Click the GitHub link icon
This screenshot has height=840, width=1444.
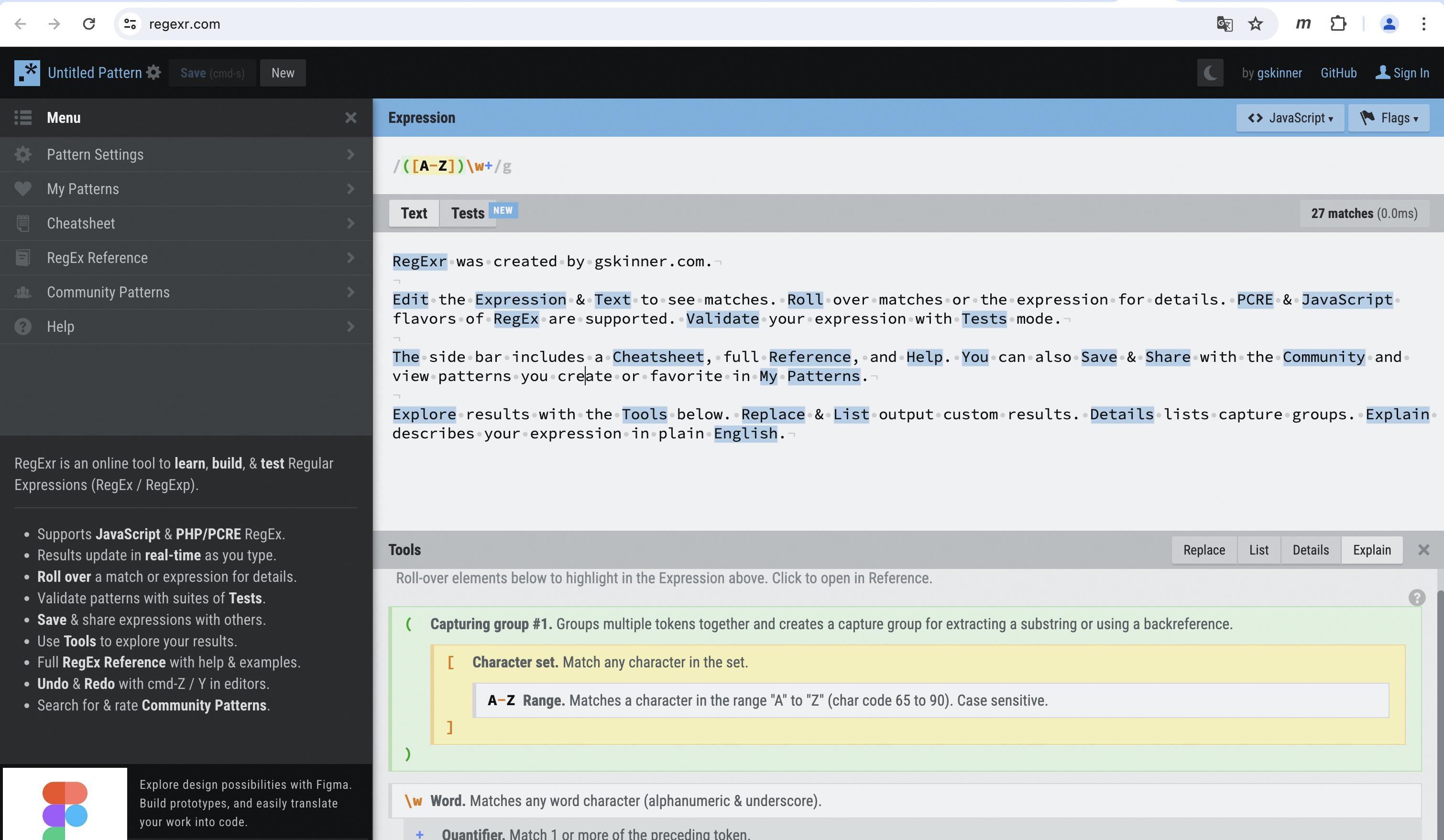tap(1339, 72)
